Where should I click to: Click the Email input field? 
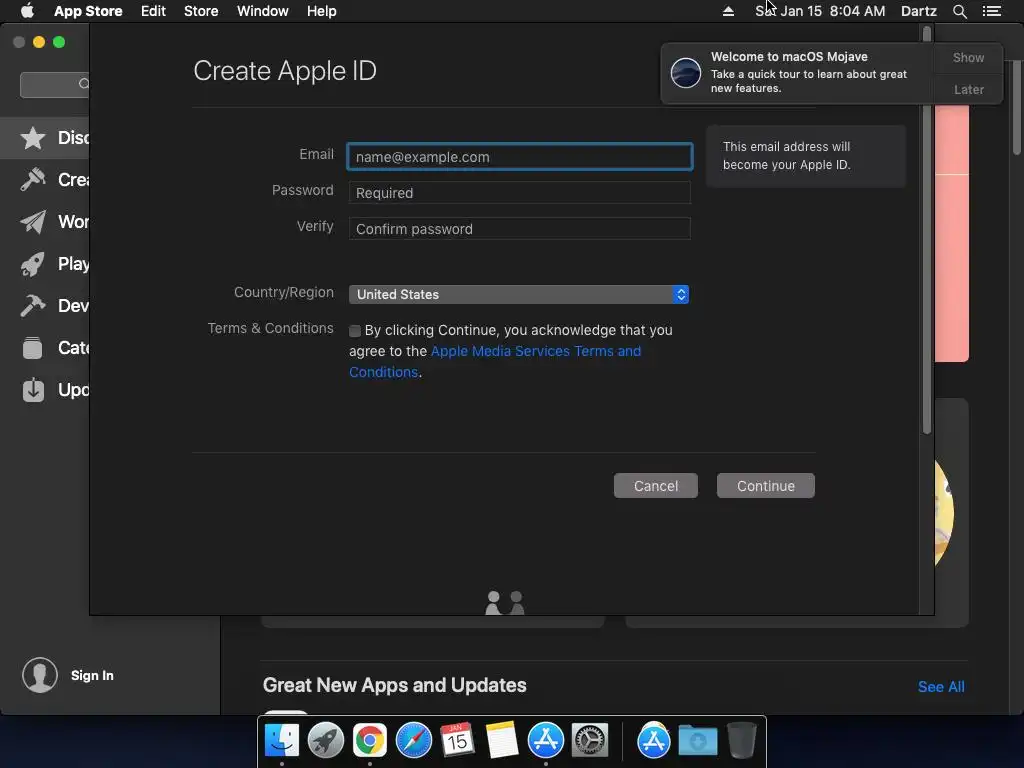click(x=520, y=157)
